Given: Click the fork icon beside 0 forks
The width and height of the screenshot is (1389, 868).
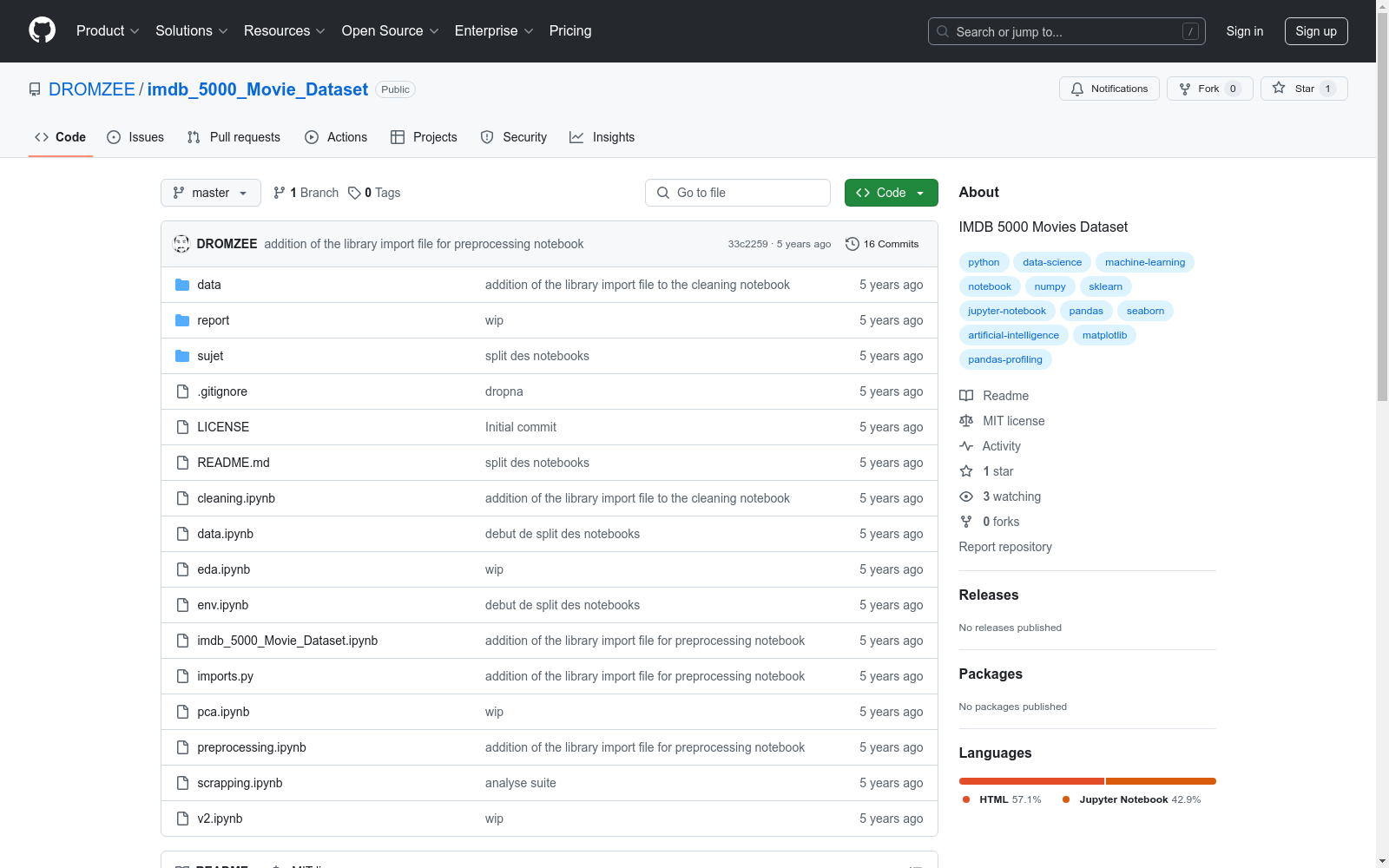Looking at the screenshot, I should (x=966, y=522).
